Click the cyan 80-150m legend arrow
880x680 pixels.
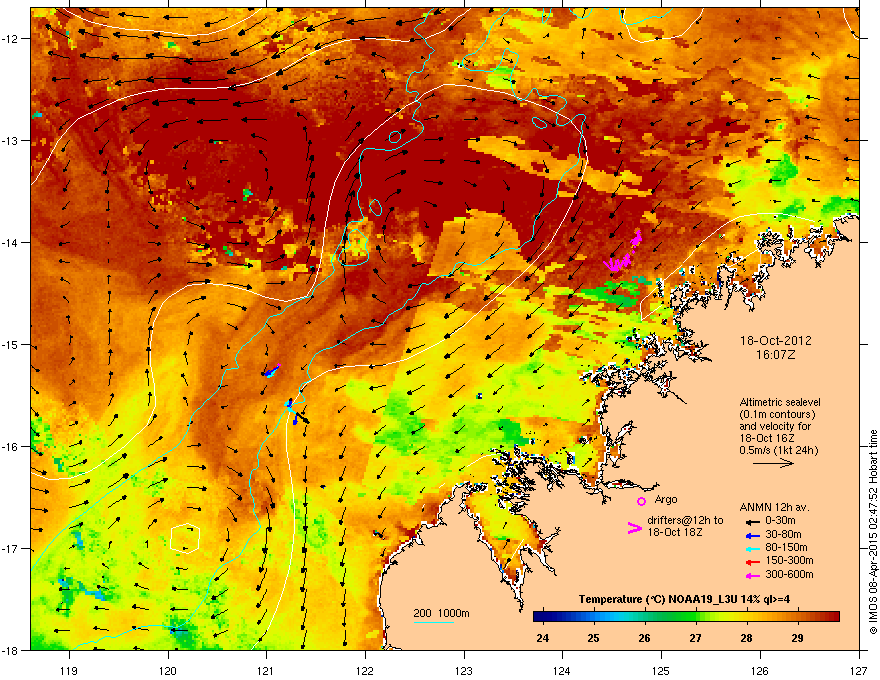(x=752, y=549)
